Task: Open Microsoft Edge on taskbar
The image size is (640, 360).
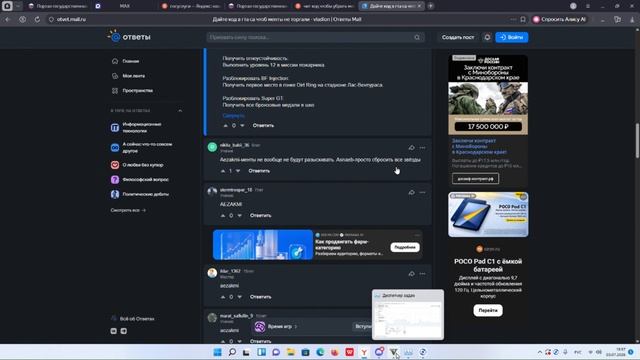Action: [320, 352]
